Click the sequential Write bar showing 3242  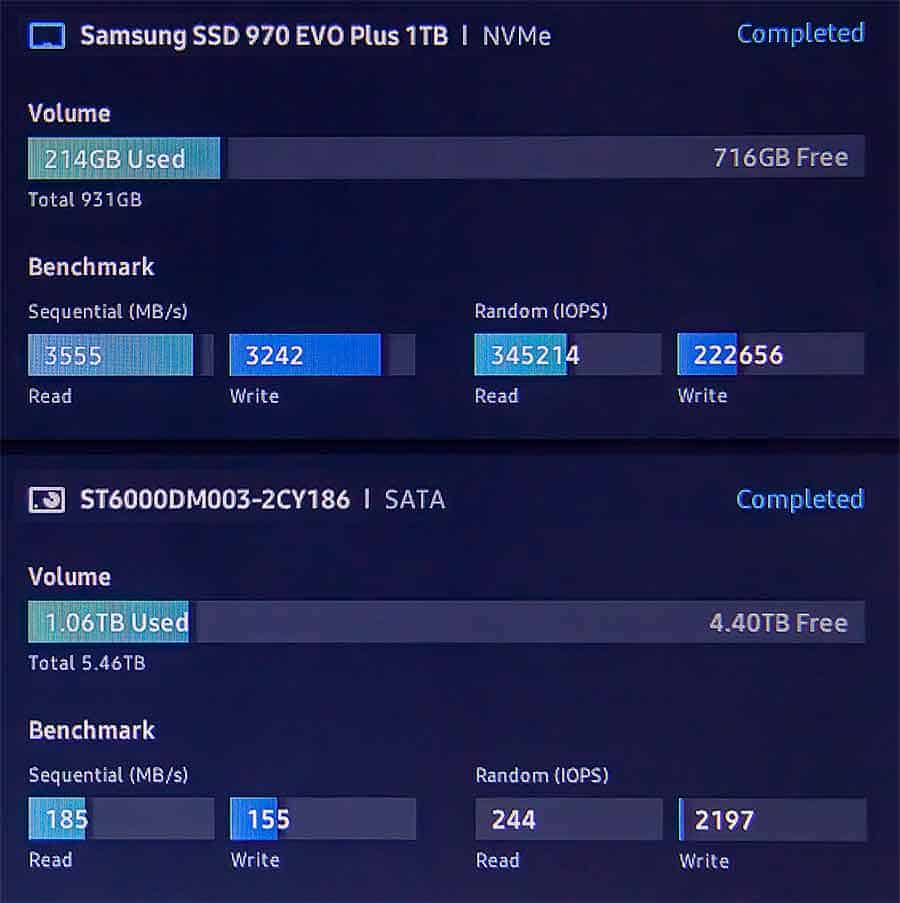(x=305, y=354)
